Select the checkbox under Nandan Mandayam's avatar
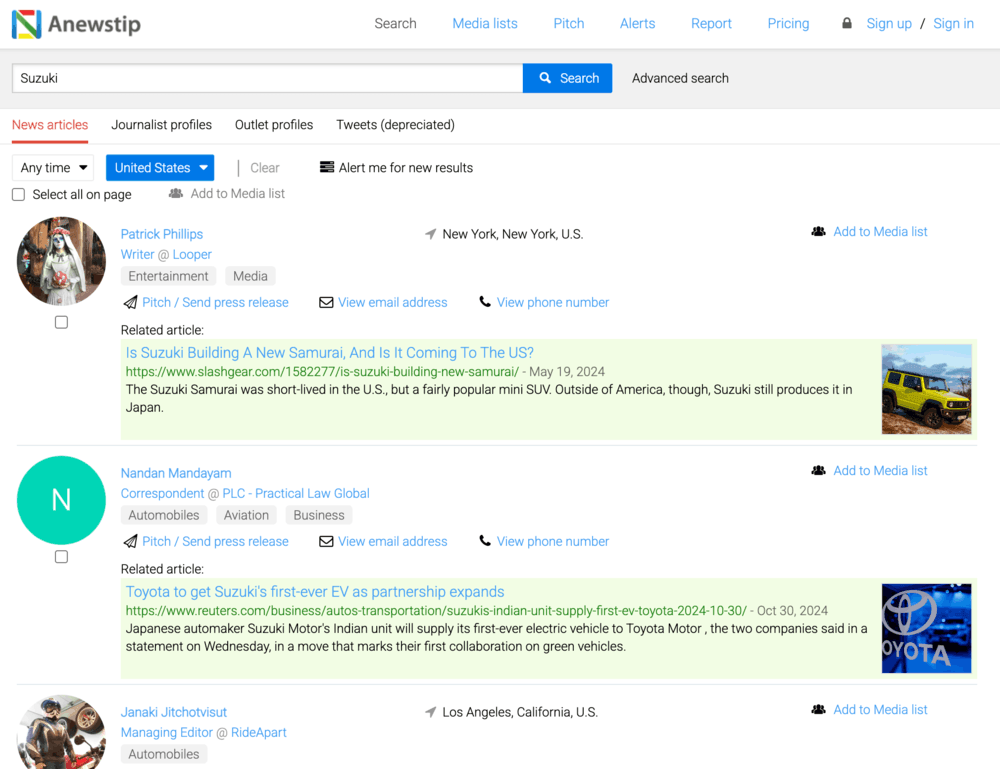 (61, 556)
